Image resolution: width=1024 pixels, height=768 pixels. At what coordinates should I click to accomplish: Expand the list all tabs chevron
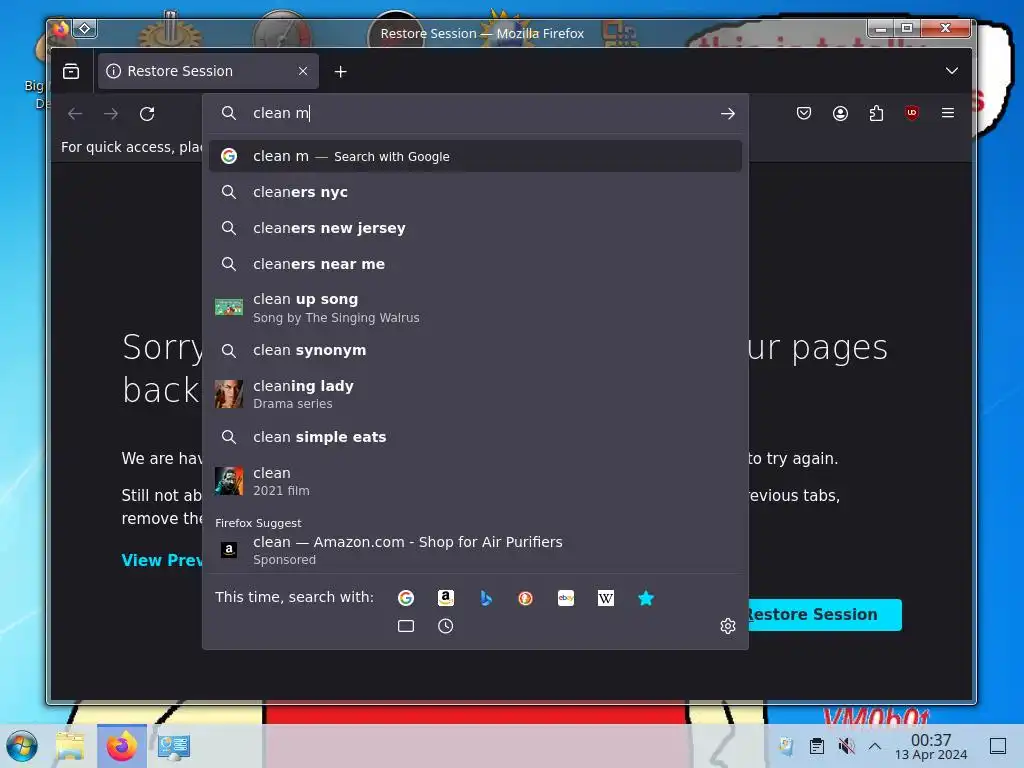pyautogui.click(x=952, y=71)
